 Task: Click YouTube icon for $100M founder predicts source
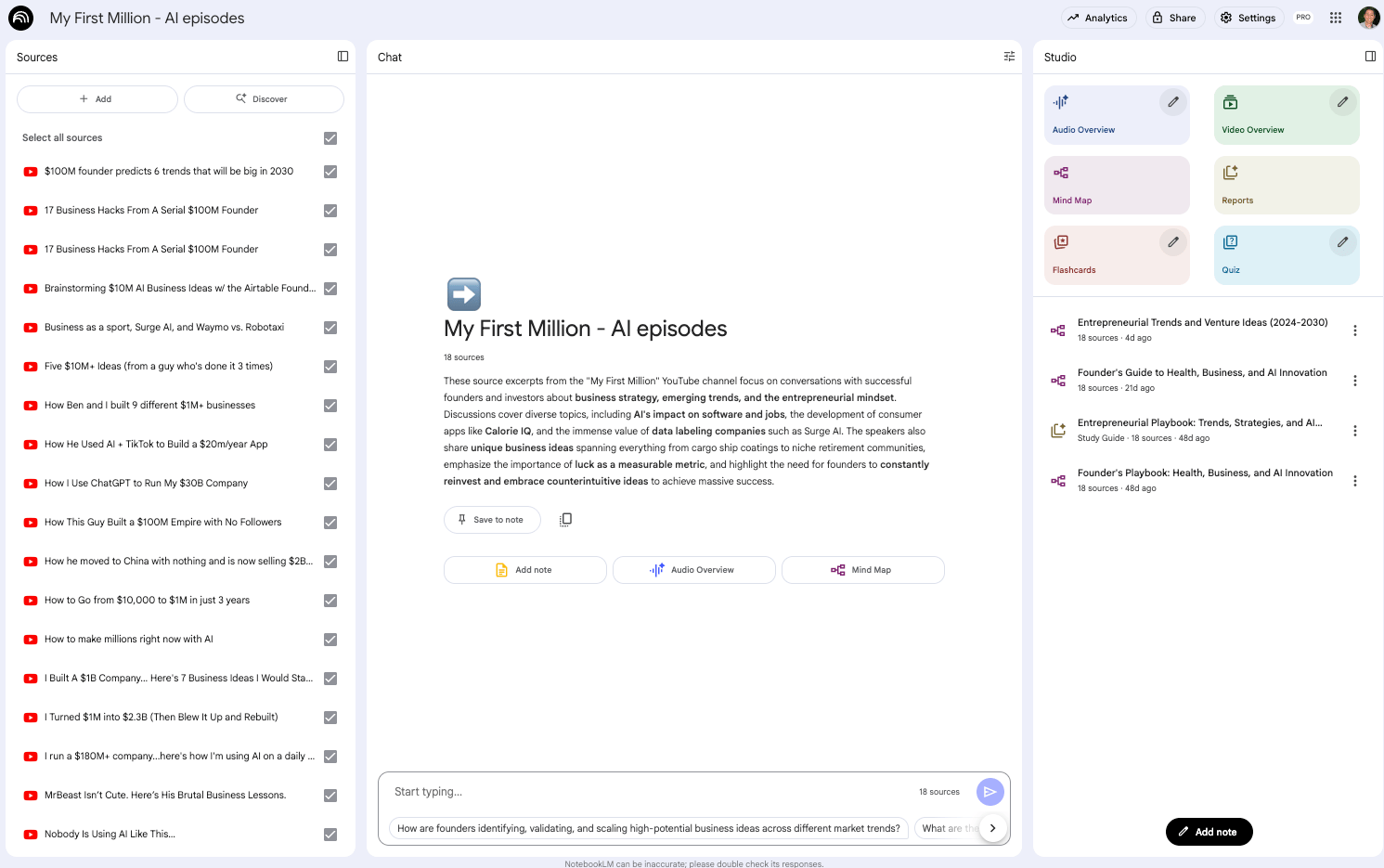click(x=31, y=172)
